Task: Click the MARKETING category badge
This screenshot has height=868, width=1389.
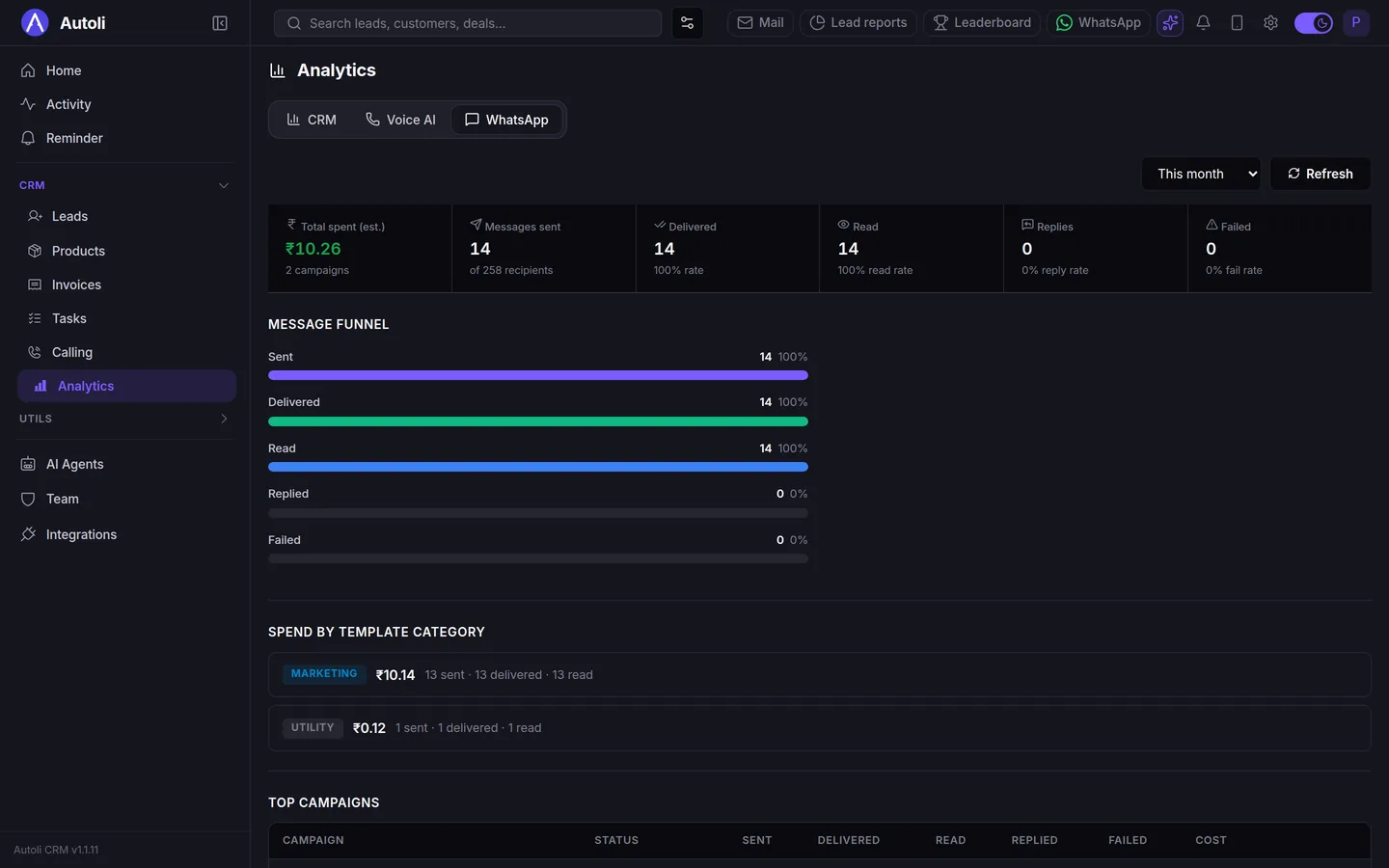Action: pos(324,674)
